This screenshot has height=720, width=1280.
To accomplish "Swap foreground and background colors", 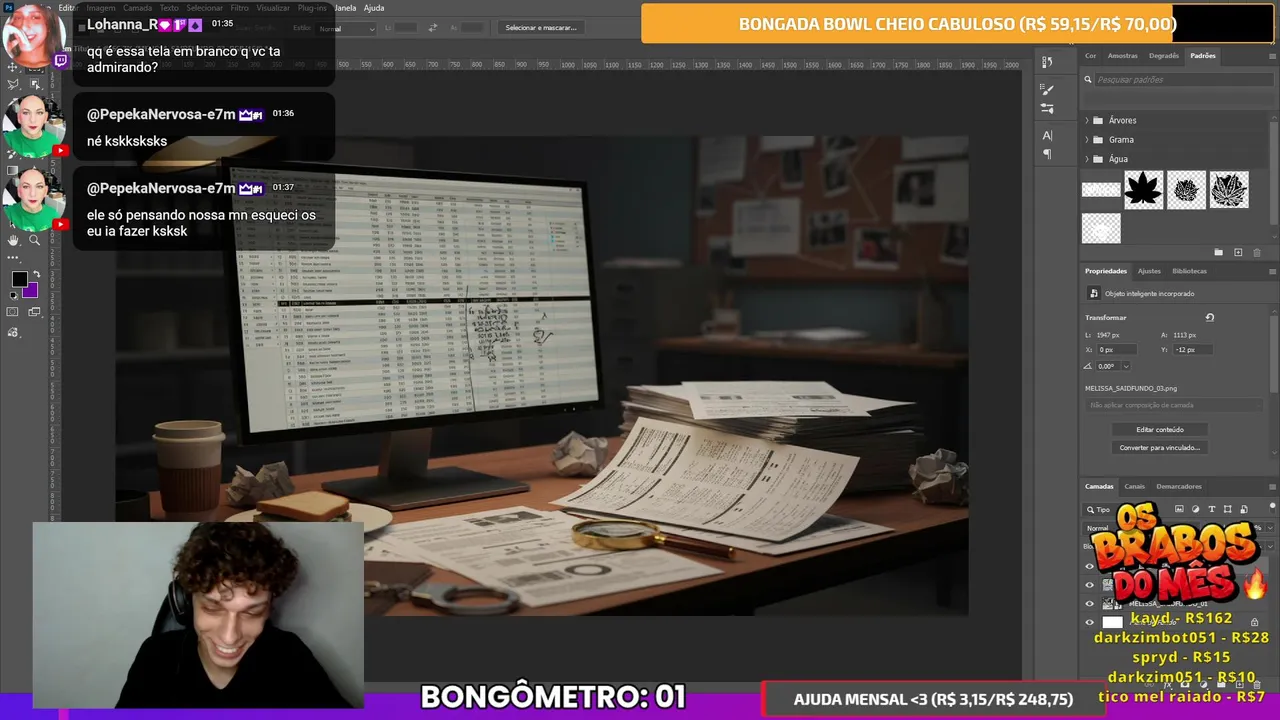I will tap(37, 274).
